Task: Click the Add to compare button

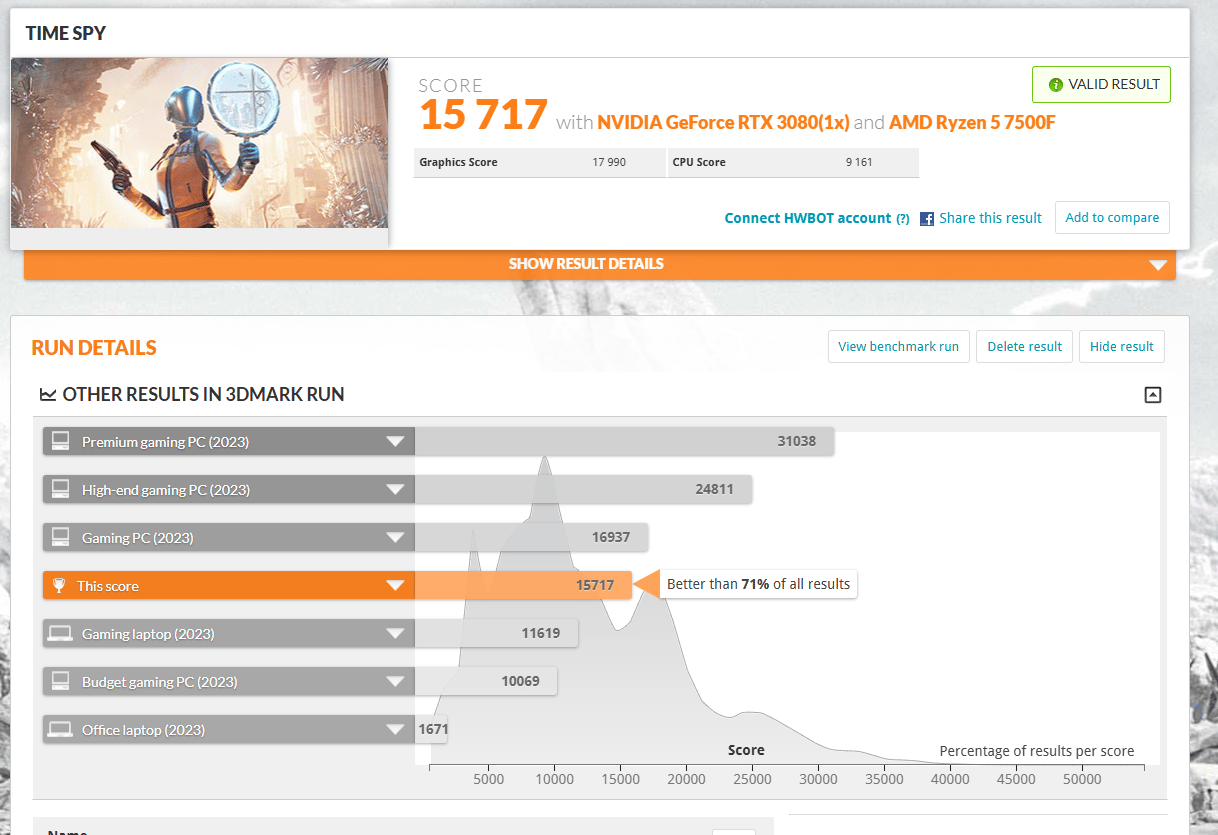Action: click(1112, 218)
